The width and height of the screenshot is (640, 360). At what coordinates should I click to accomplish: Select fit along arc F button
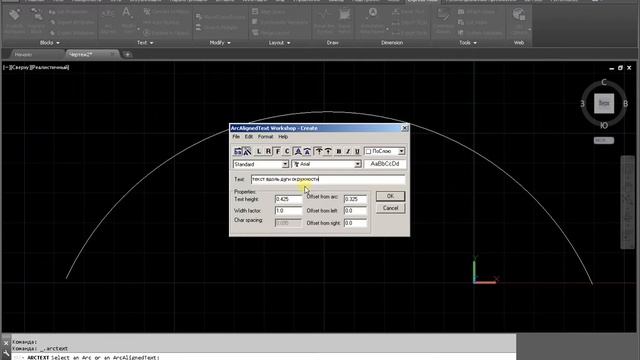(278, 151)
